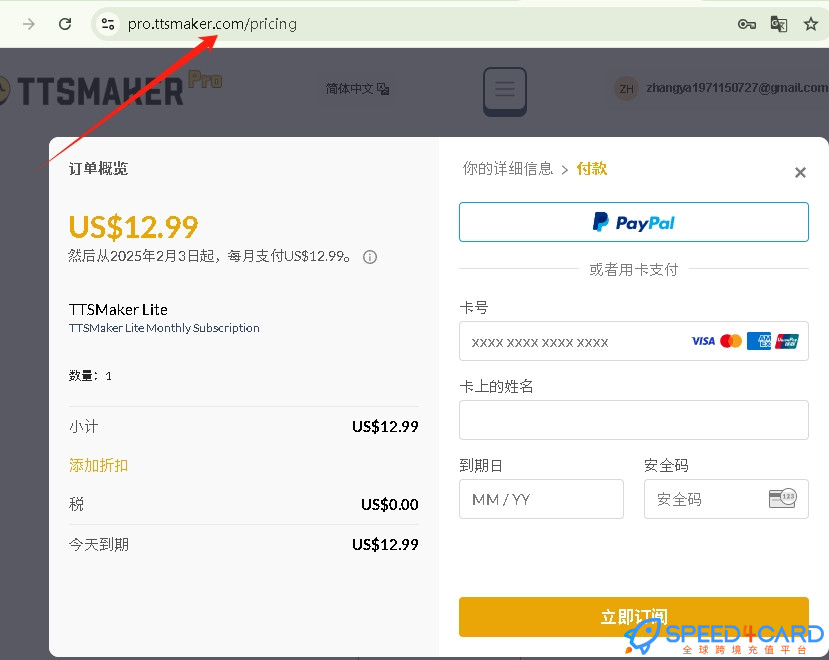Click the US$12.99 headline price
The width and height of the screenshot is (829, 660).
(x=133, y=227)
